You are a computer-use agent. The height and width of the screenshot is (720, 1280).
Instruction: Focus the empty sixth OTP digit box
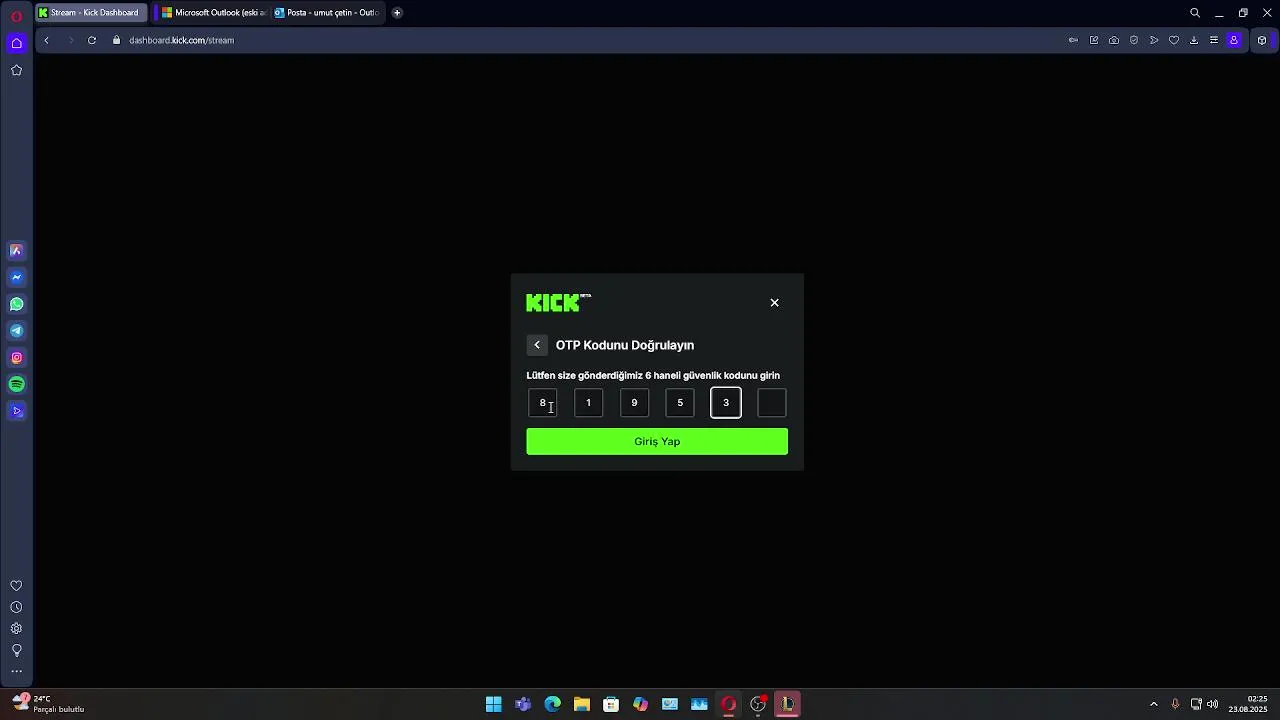(772, 403)
